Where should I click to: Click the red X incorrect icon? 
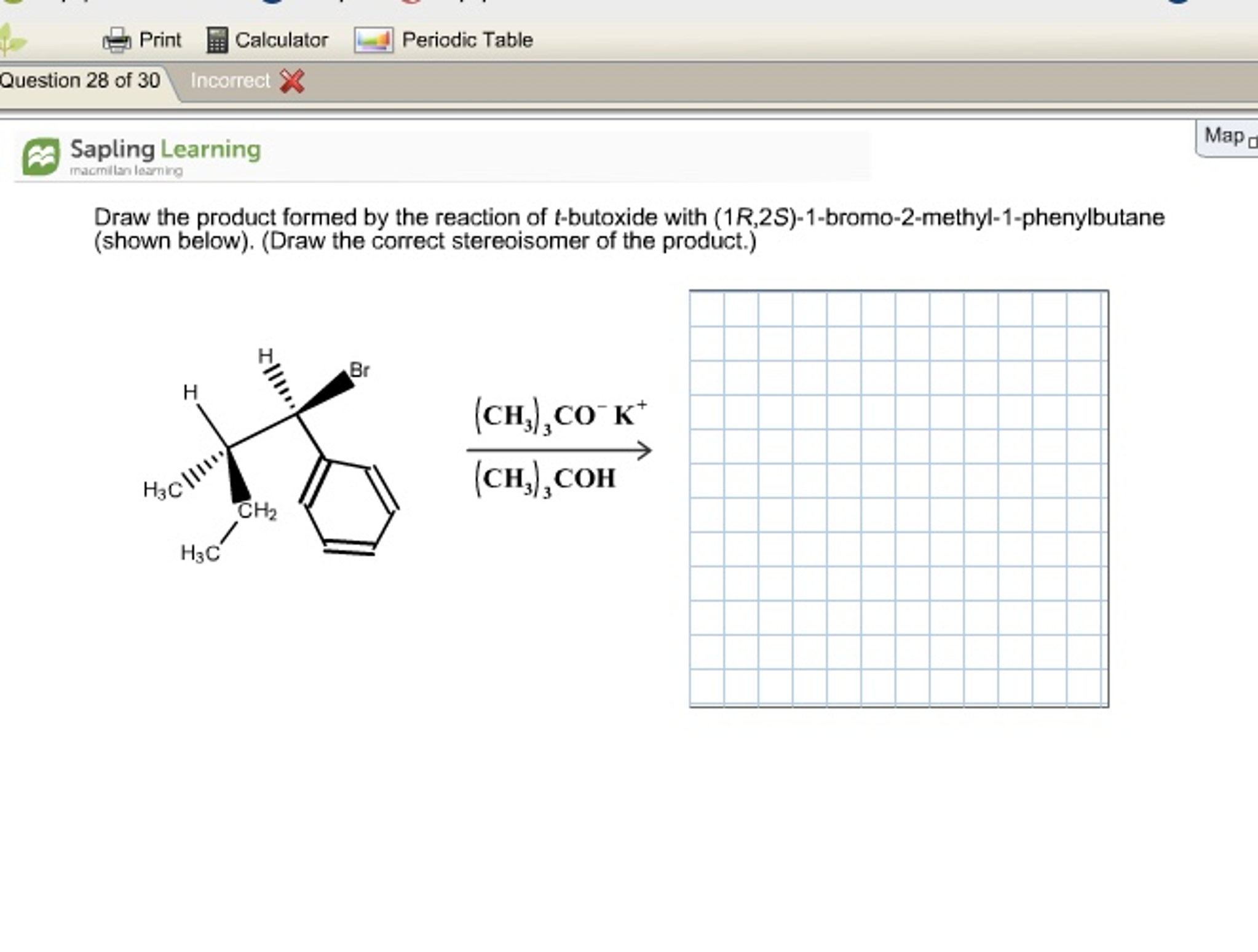coord(292,81)
